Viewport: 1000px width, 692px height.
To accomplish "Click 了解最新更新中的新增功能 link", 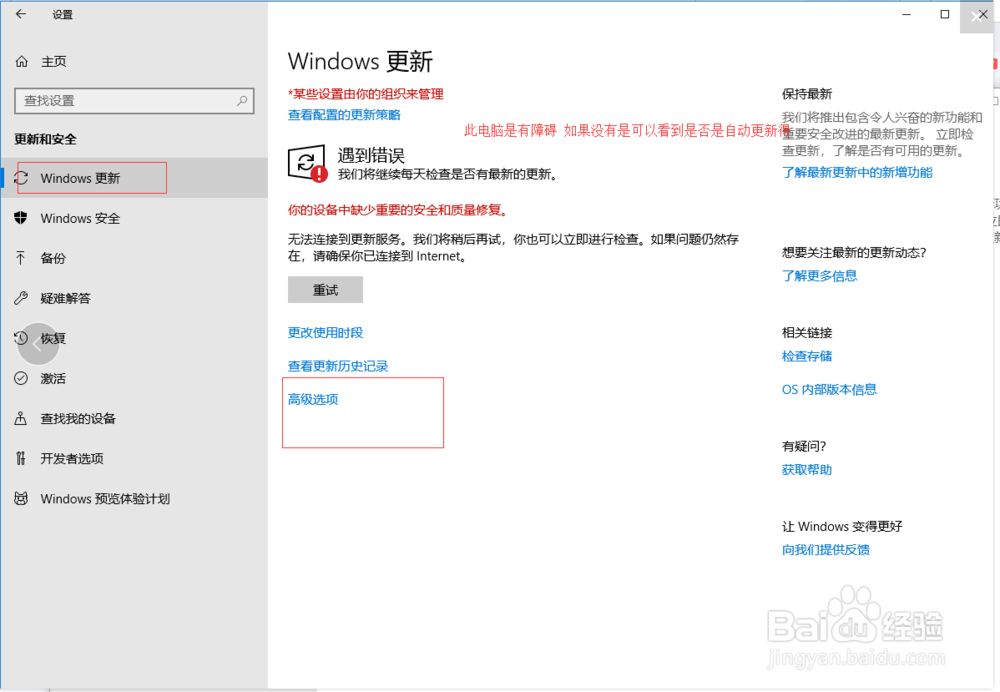I will (857, 172).
